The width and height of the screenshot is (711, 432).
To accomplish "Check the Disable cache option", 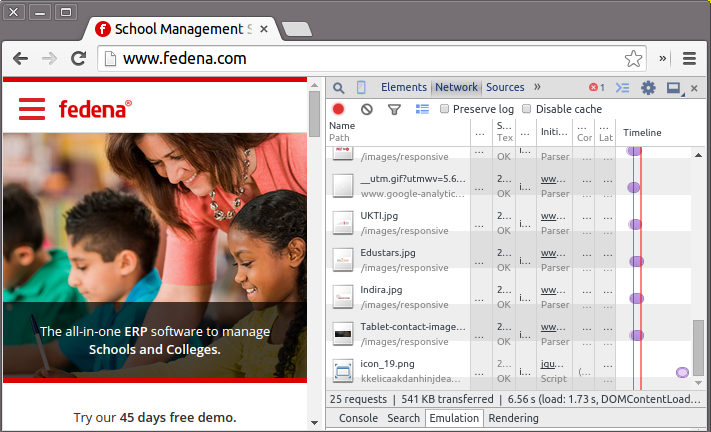I will coord(527,109).
